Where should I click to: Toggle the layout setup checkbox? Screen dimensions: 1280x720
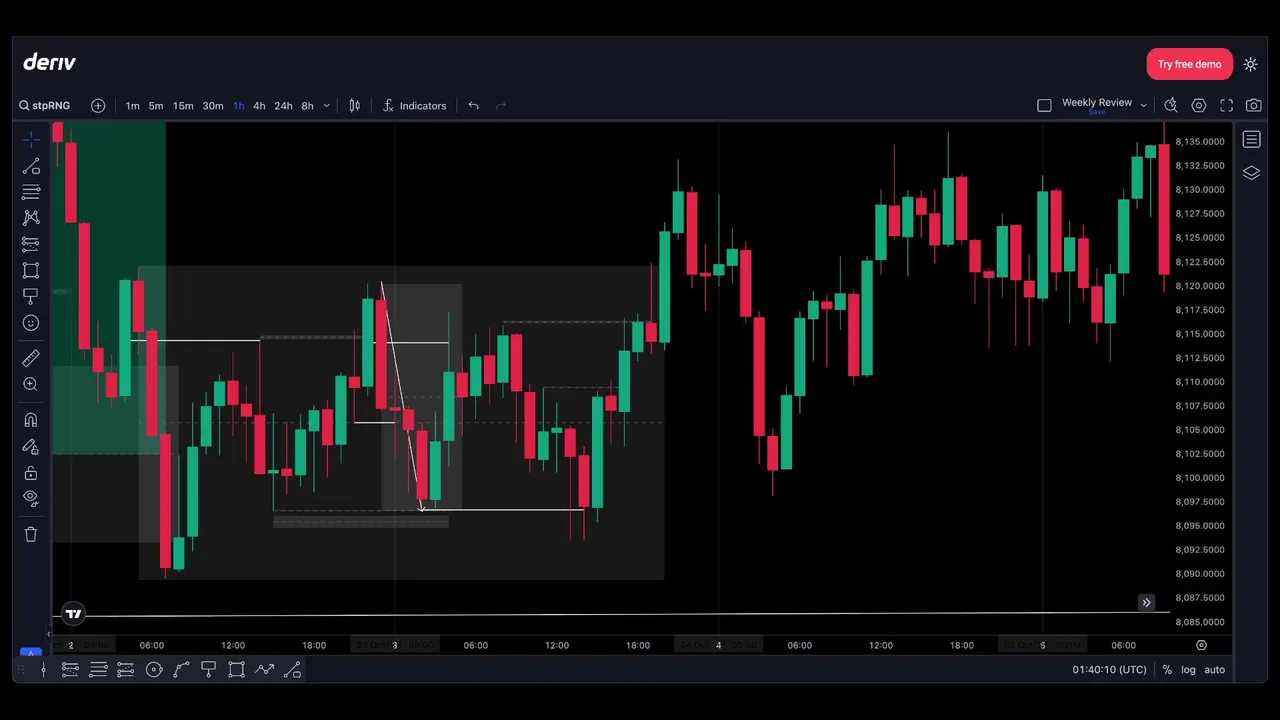1044,105
